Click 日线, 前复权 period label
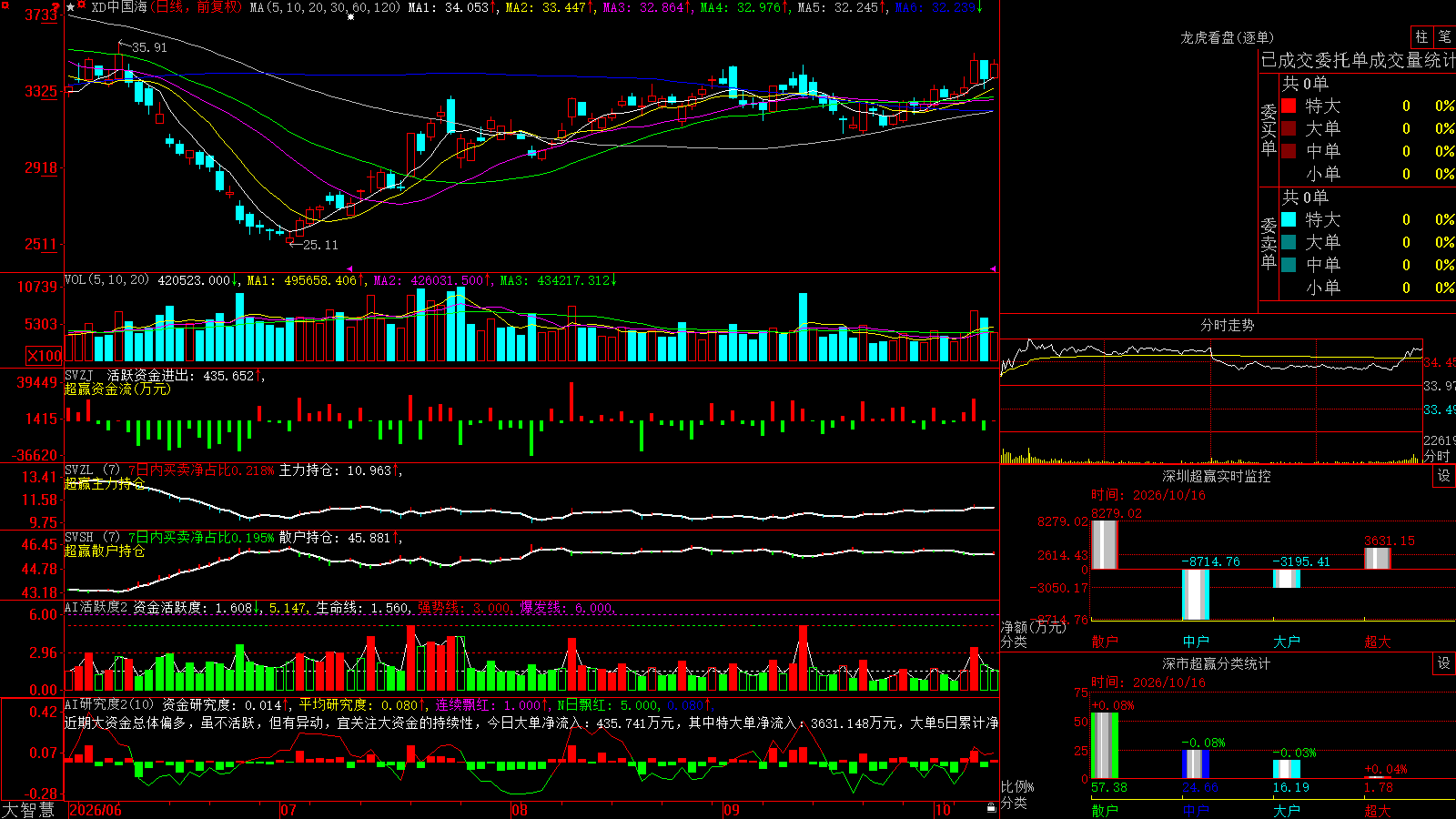This screenshot has width=1456, height=819. point(197,7)
